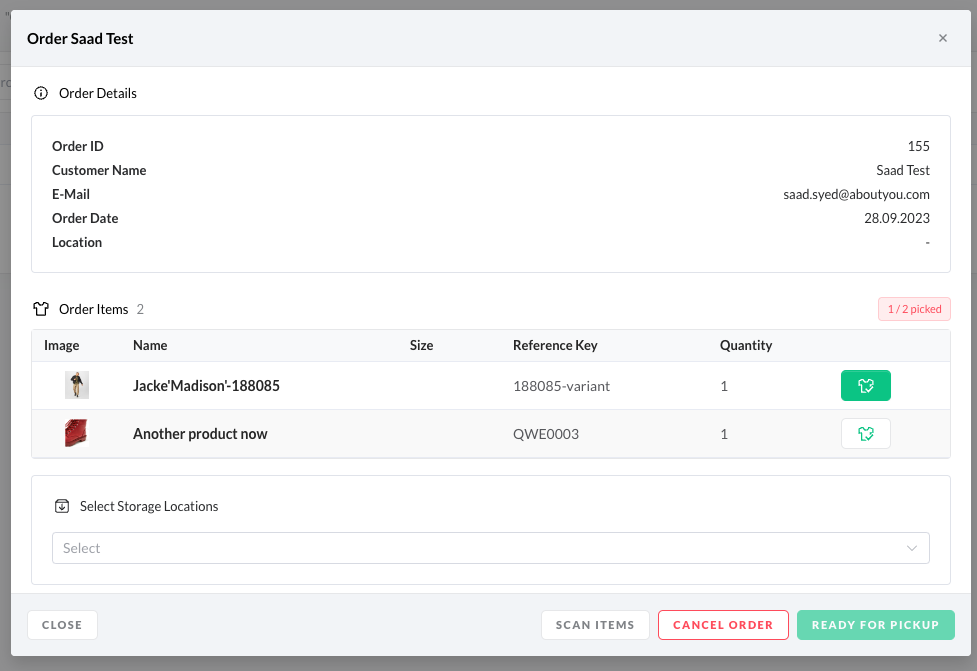The image size is (977, 671).
Task: Click the storage box icon beside Select Storage Locations
Action: pos(62,506)
